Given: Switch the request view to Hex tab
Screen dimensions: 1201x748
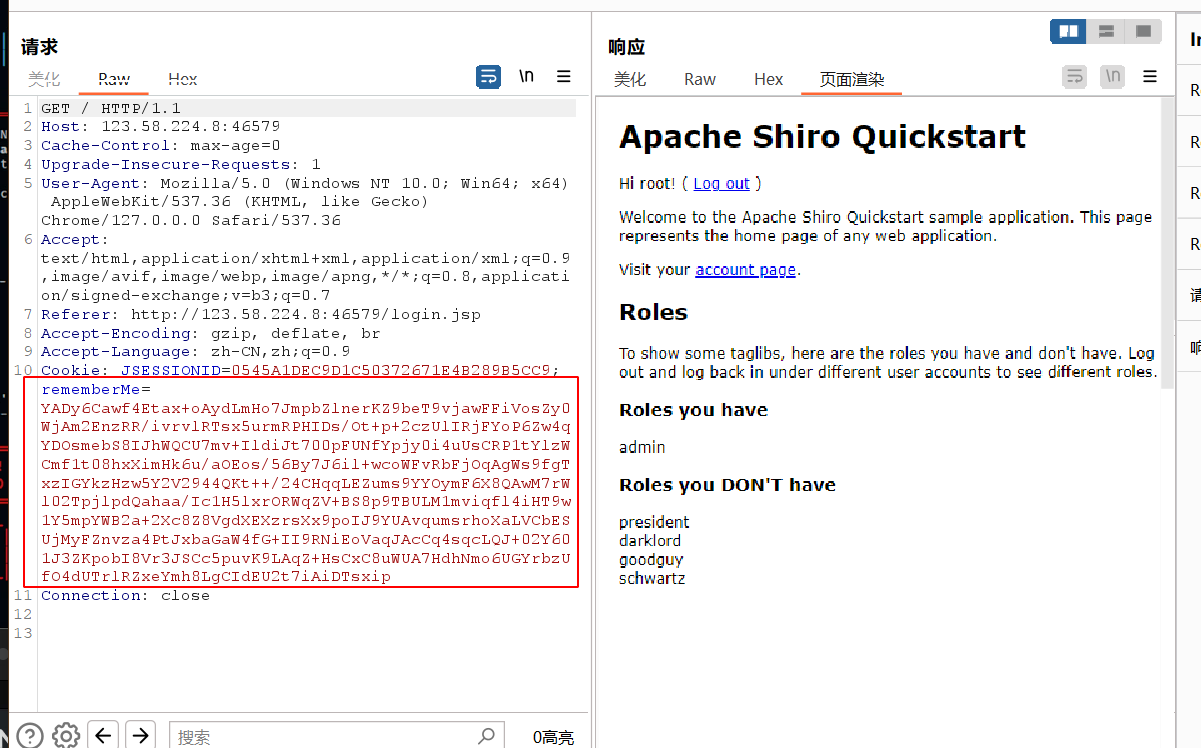Looking at the screenshot, I should tap(182, 79).
